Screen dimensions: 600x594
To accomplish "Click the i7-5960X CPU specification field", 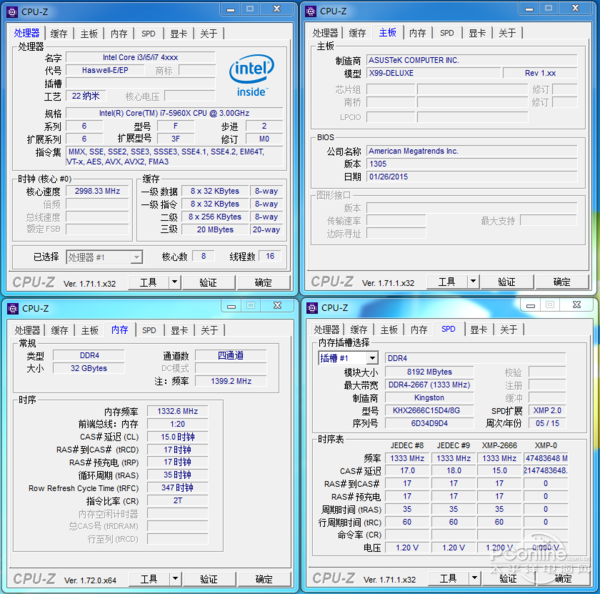I will pyautogui.click(x=174, y=113).
